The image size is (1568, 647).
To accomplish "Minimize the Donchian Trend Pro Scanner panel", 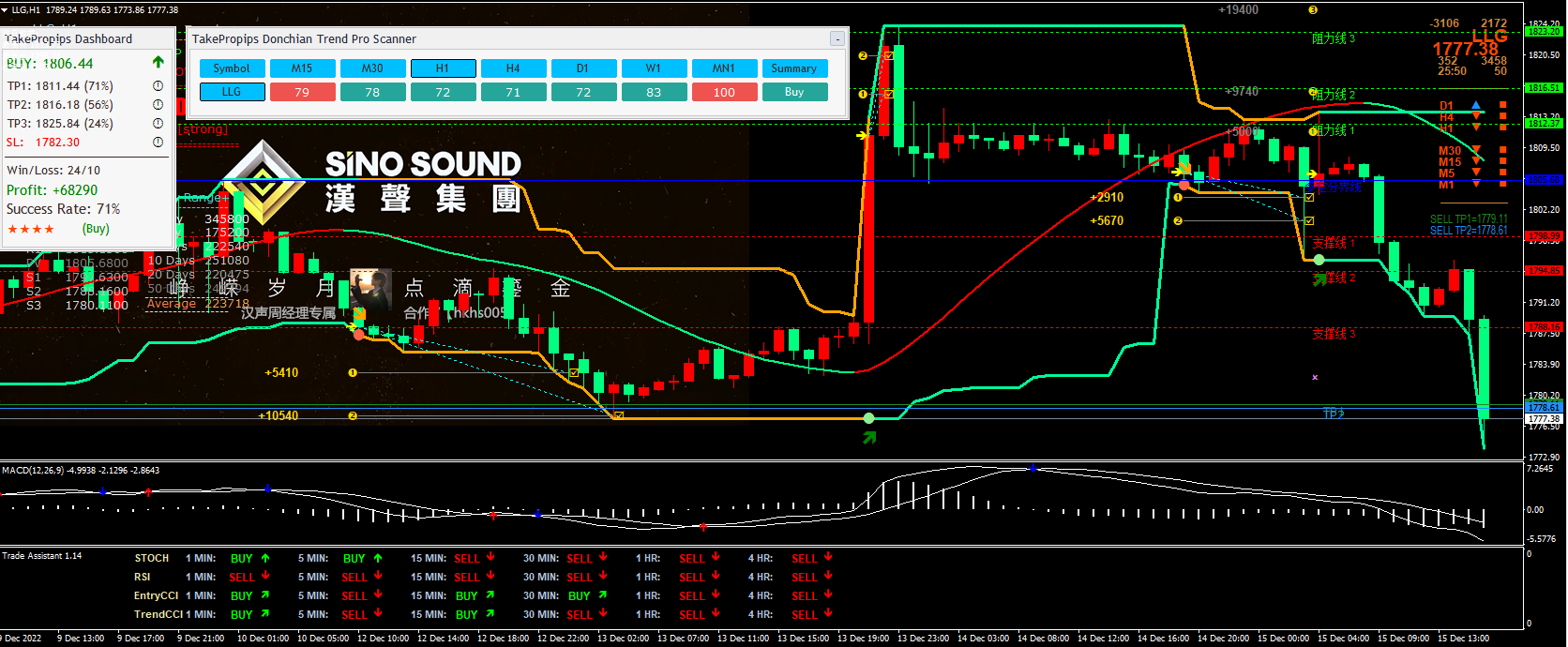I will click(837, 39).
